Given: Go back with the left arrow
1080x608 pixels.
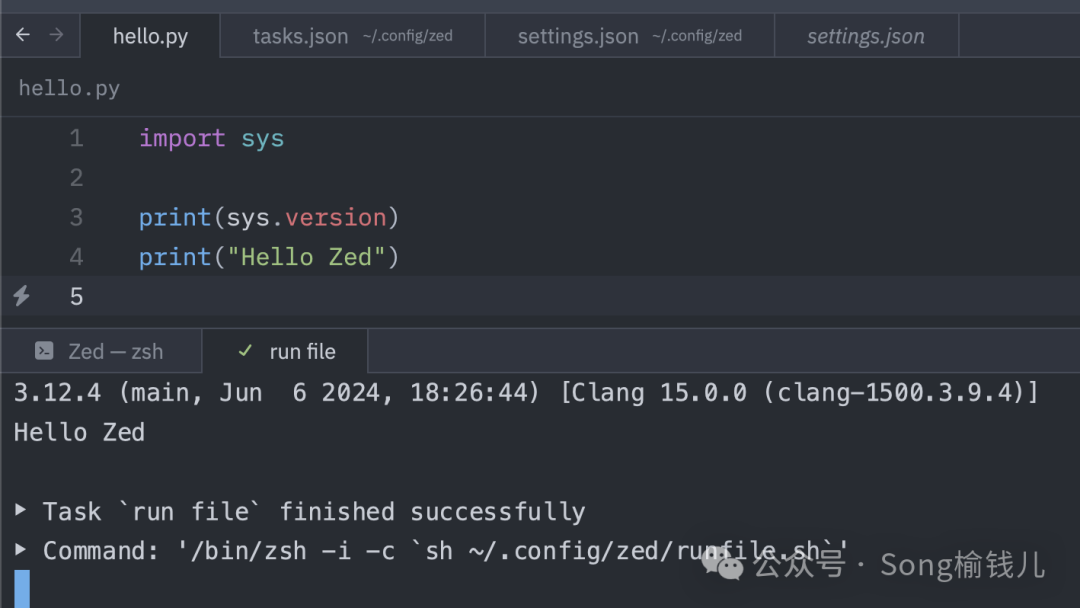Looking at the screenshot, I should click(x=23, y=34).
